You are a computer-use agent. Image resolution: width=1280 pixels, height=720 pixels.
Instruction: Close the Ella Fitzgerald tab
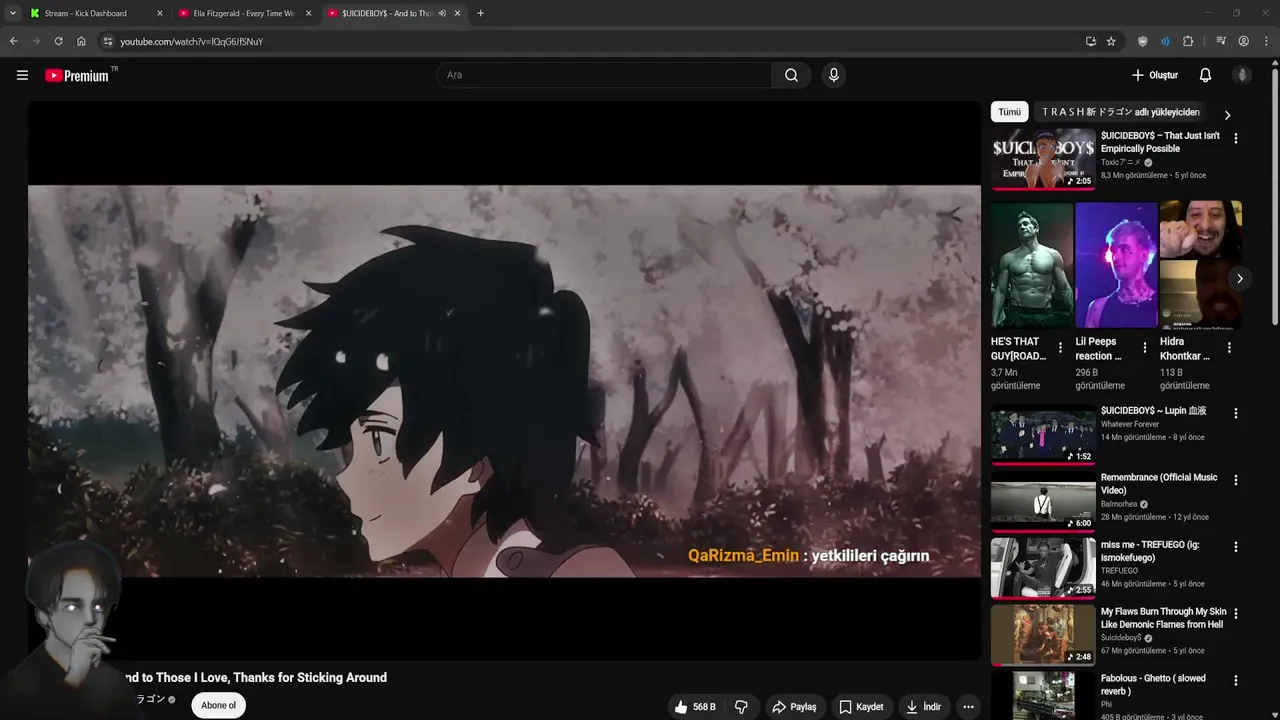308,13
